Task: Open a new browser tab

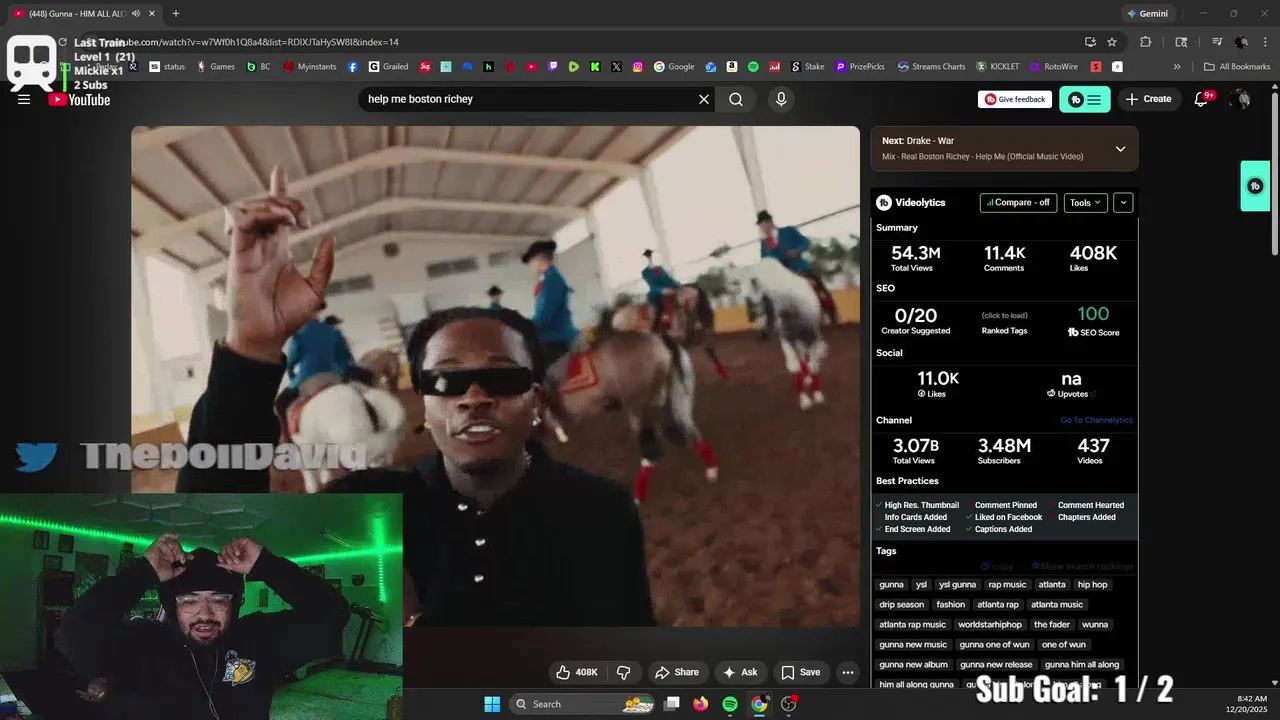Action: (176, 13)
